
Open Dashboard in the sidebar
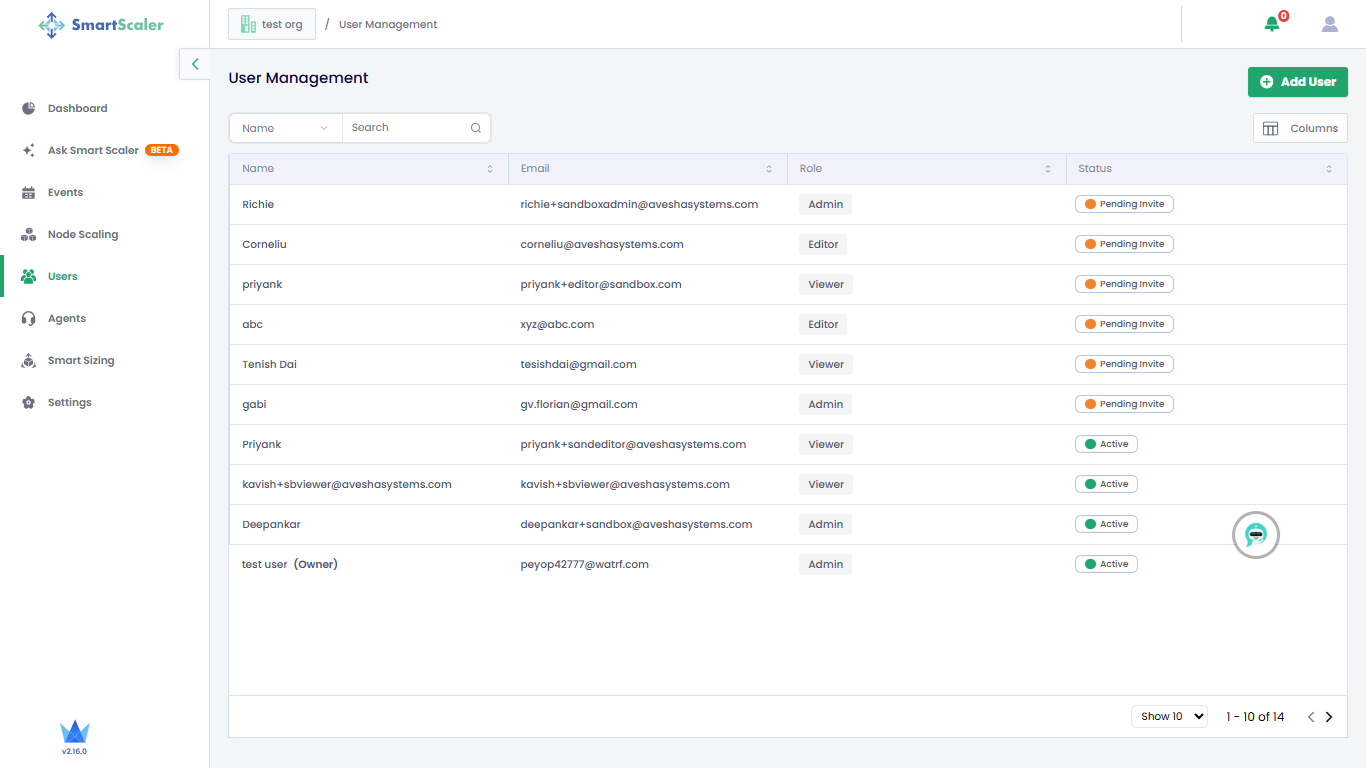tap(77, 108)
